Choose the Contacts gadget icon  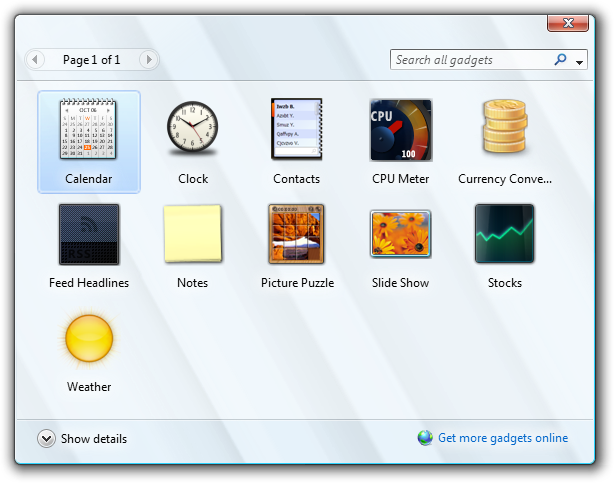tap(296, 129)
